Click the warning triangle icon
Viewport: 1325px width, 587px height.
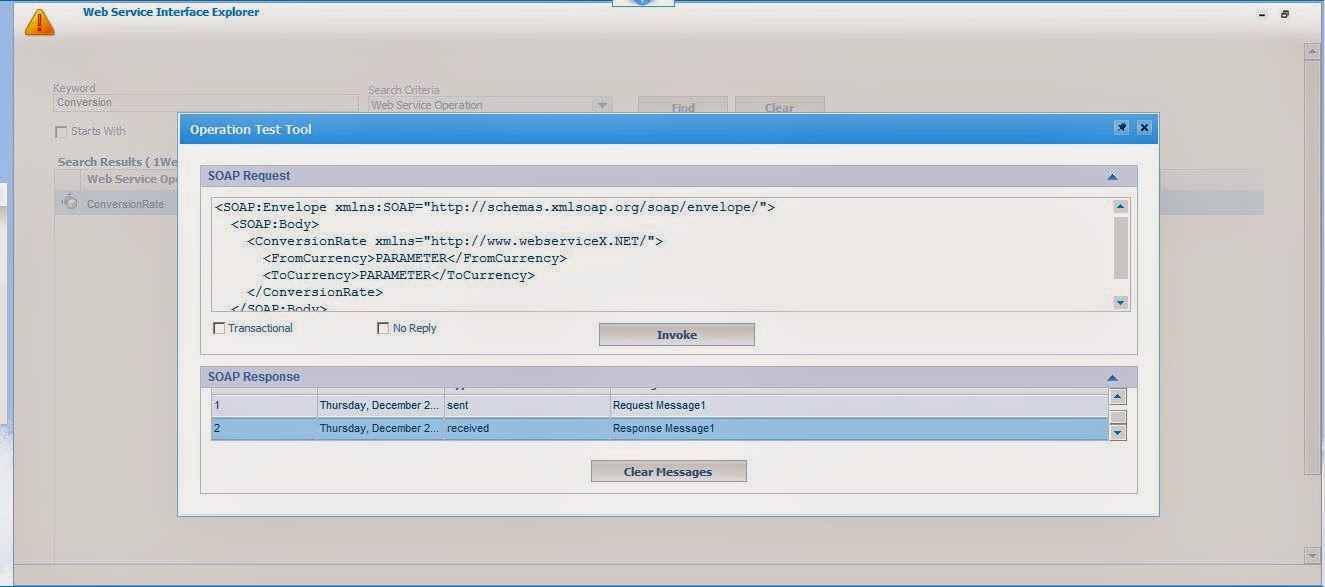click(39, 23)
